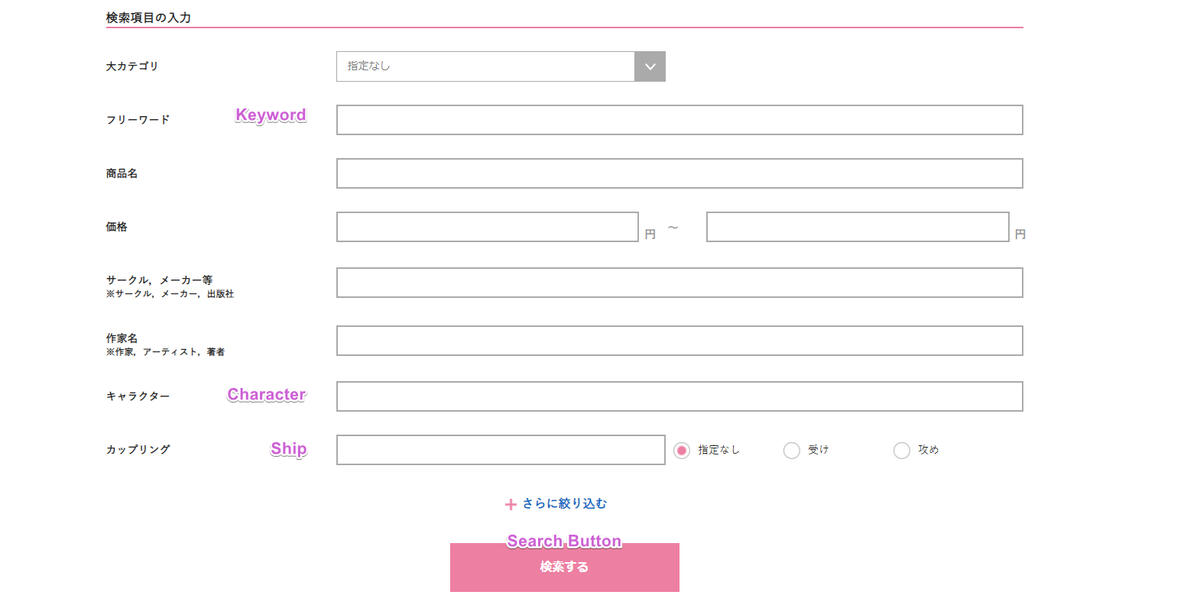Click the 作家名 text field
Image resolution: width=1200 pixels, height=608 pixels.
click(679, 341)
